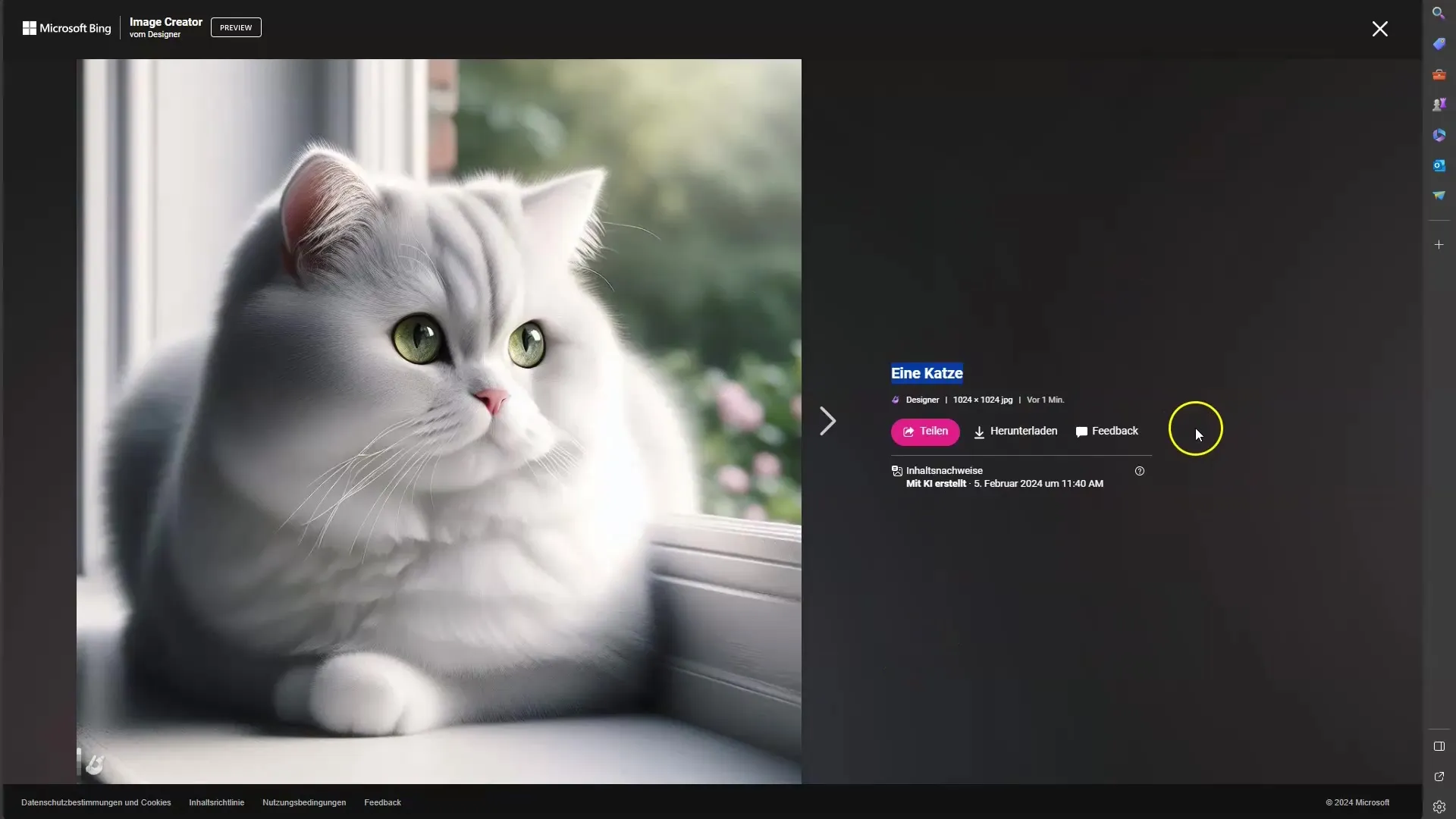Image resolution: width=1456 pixels, height=819 pixels.
Task: Click the Microsoft Bing logo icon
Action: point(28,27)
